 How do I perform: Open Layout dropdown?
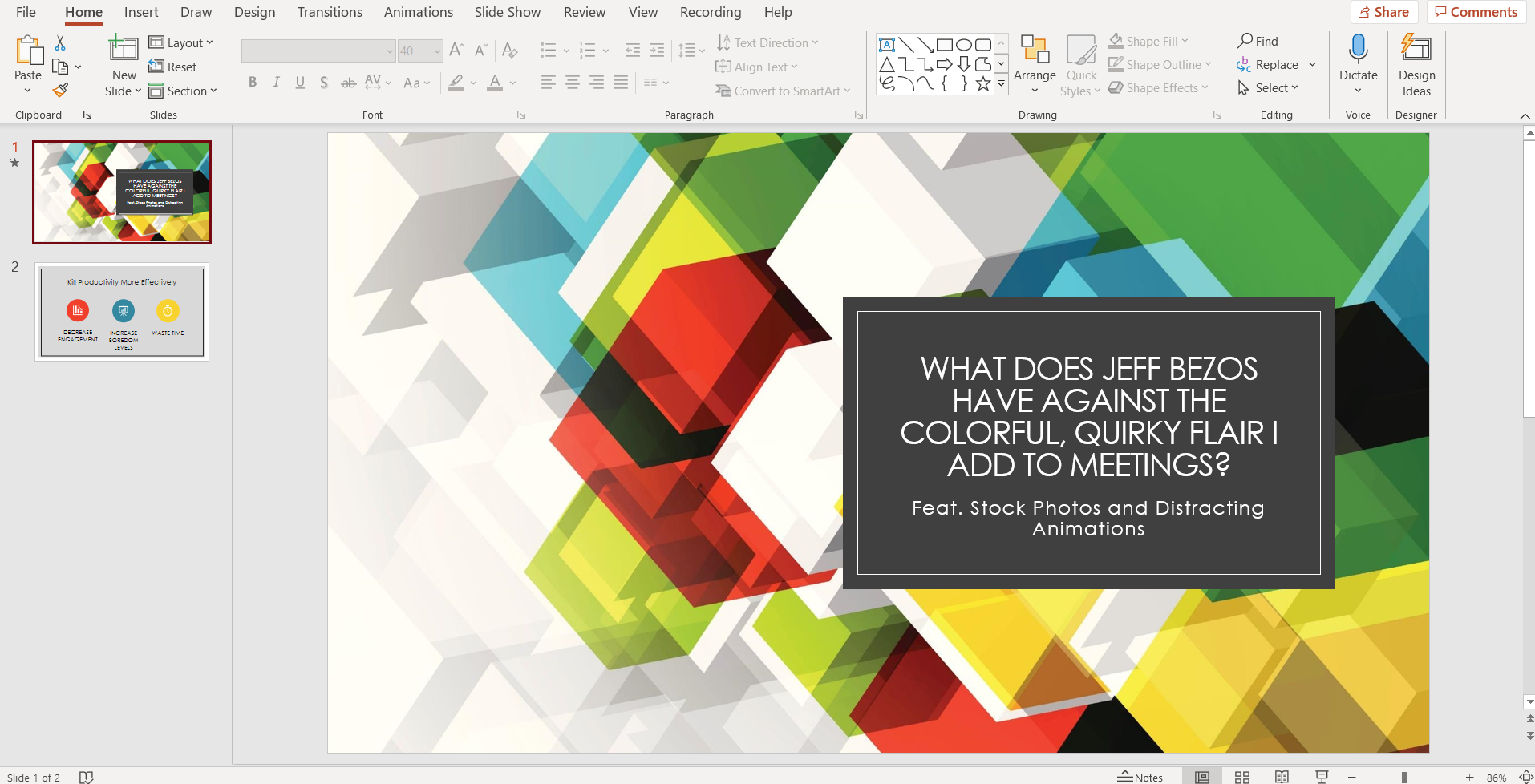tap(181, 43)
